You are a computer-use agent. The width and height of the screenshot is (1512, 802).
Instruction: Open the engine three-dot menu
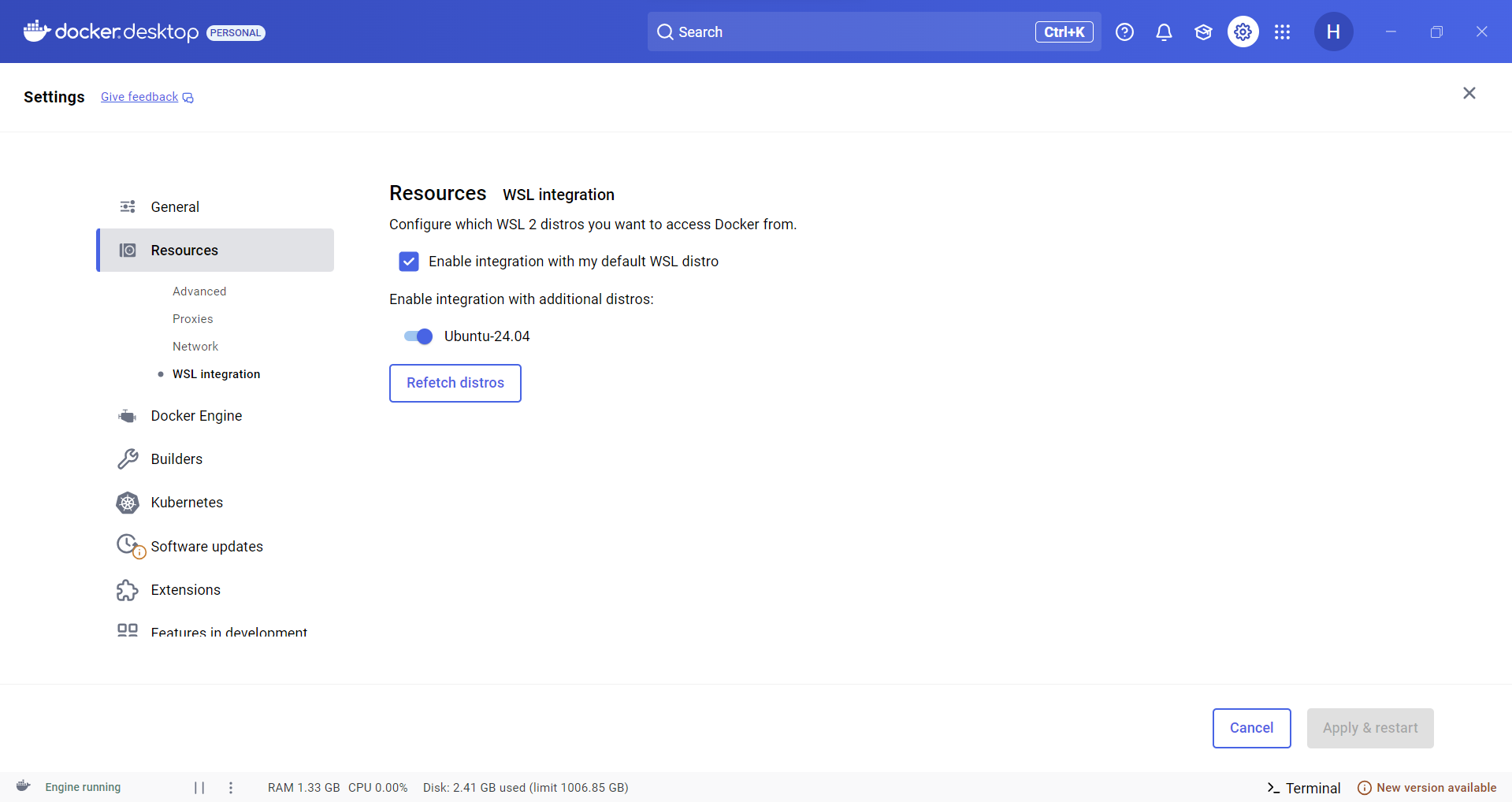point(231,788)
